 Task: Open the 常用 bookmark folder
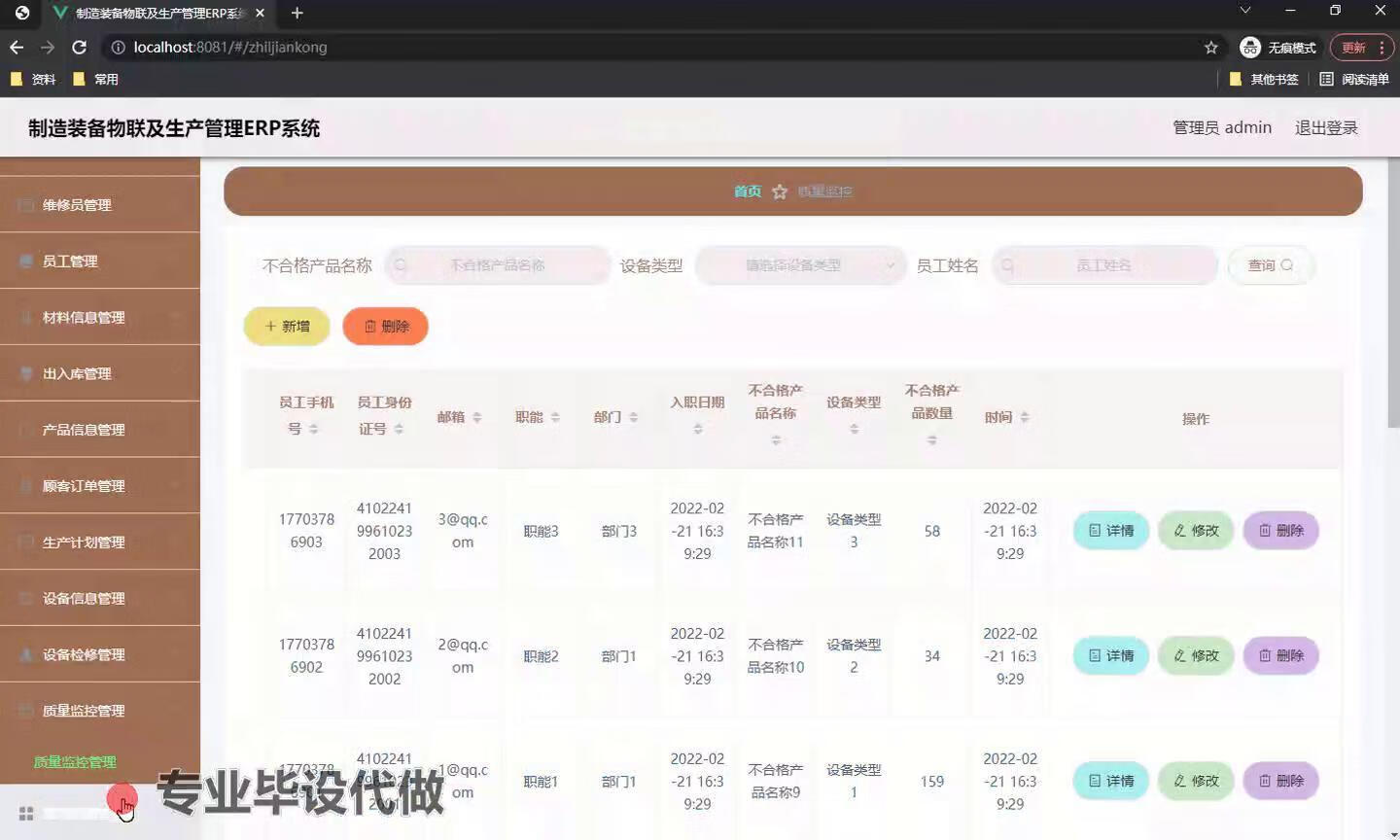click(95, 79)
